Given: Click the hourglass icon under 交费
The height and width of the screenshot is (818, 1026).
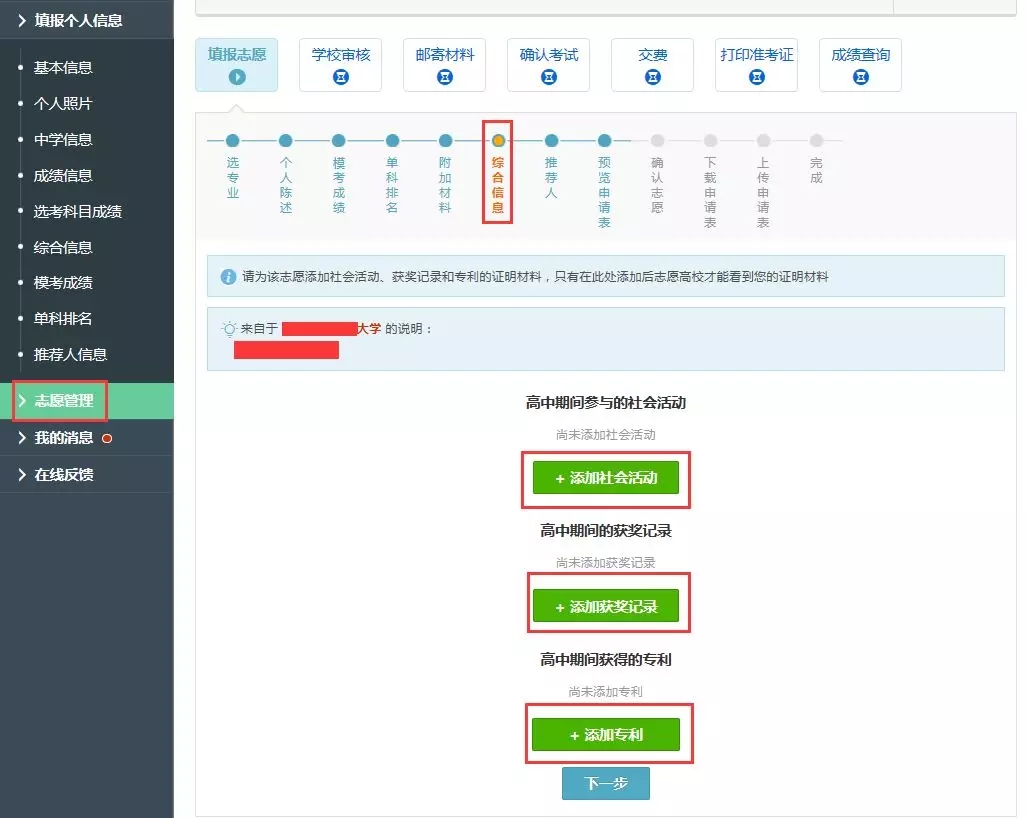Looking at the screenshot, I should [653, 77].
